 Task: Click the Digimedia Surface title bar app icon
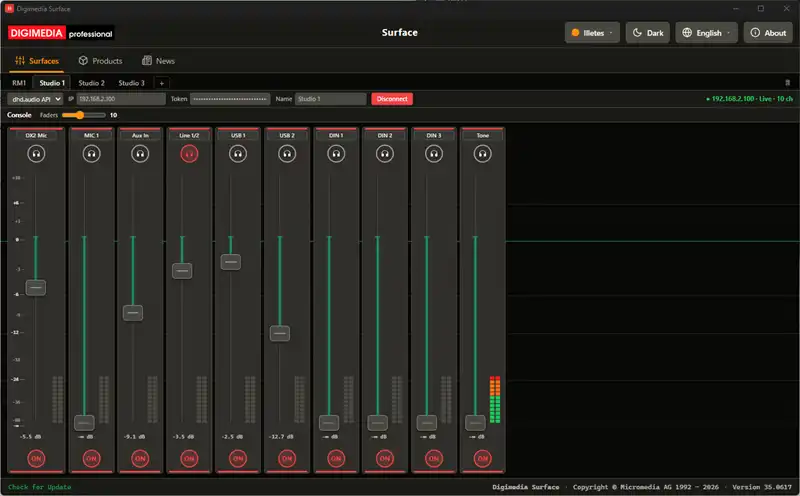tap(9, 9)
